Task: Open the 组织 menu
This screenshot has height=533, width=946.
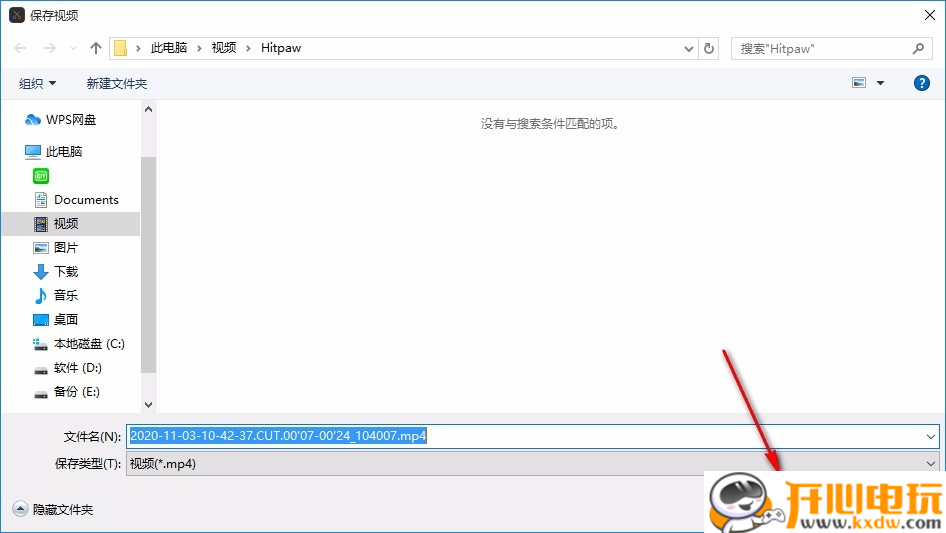Action: [x=37, y=83]
